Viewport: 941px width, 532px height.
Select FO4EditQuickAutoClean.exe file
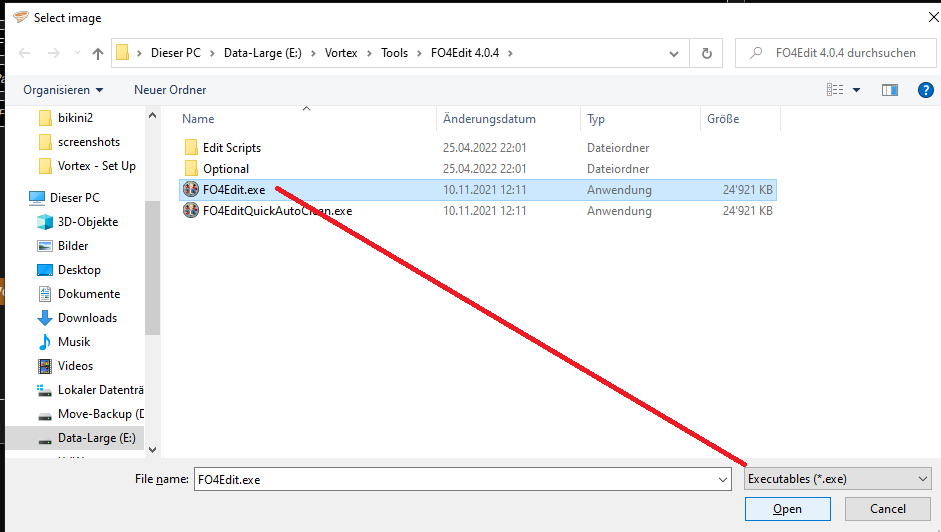(277, 211)
